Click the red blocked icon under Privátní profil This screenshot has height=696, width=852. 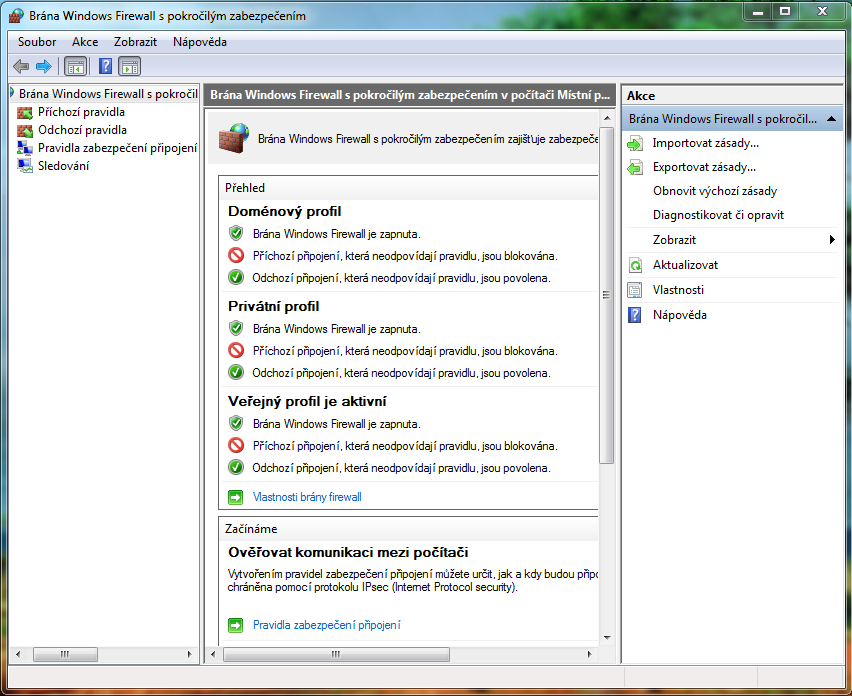pyautogui.click(x=236, y=350)
